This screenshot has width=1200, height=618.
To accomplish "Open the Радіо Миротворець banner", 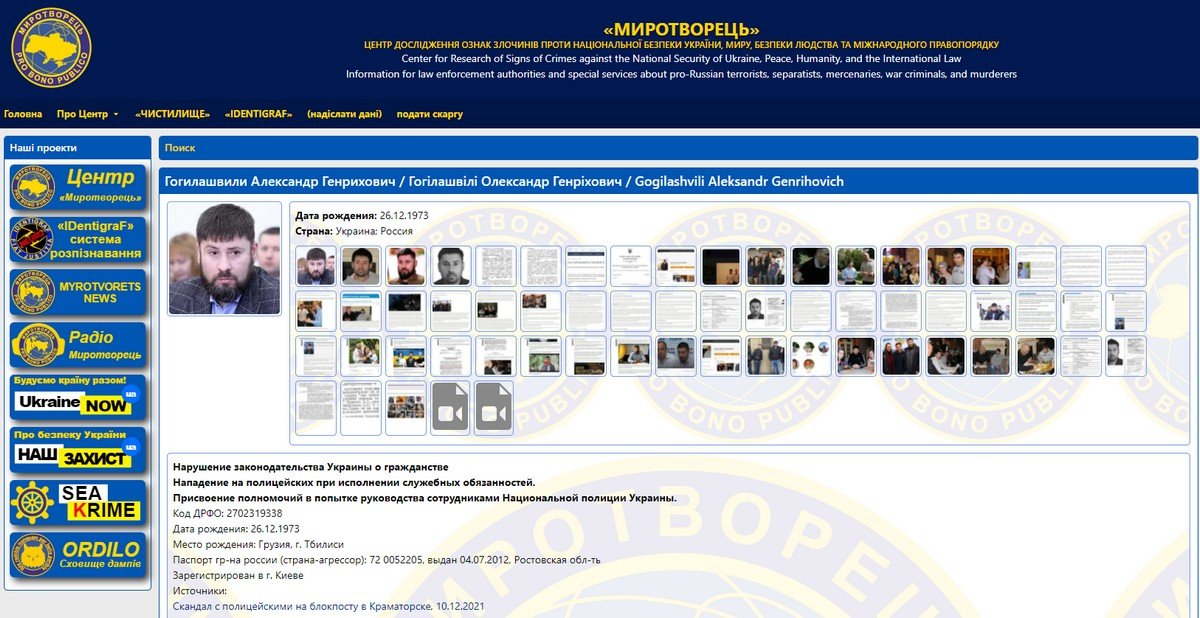I will pyautogui.click(x=77, y=345).
